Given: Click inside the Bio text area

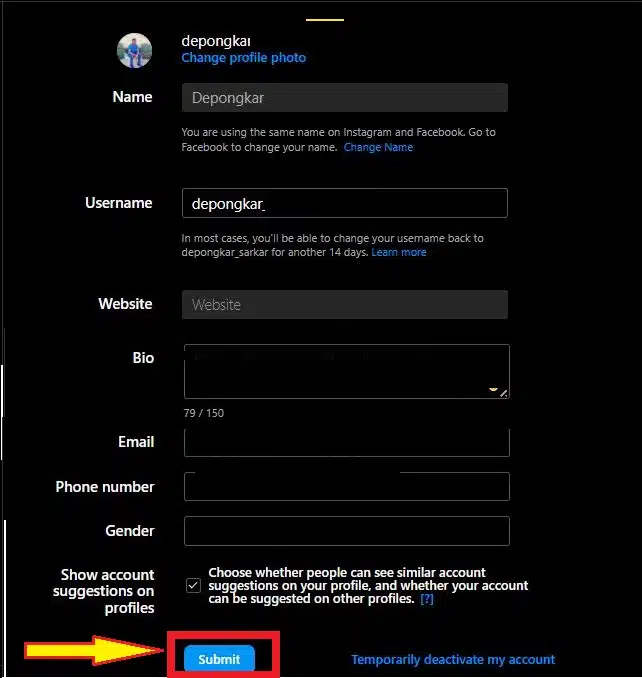Looking at the screenshot, I should coord(344,371).
